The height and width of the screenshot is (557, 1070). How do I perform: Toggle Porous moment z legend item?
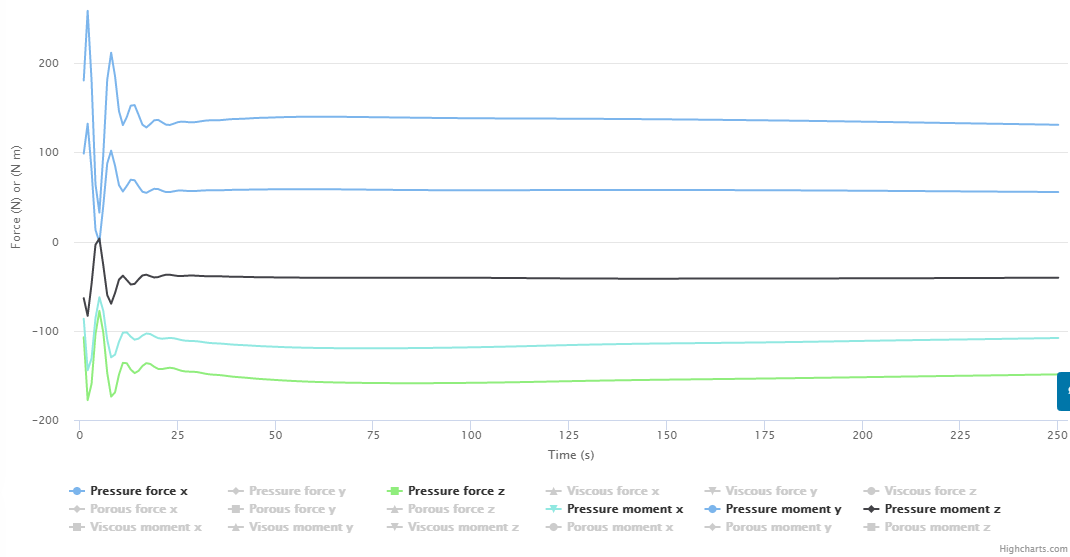937,527
